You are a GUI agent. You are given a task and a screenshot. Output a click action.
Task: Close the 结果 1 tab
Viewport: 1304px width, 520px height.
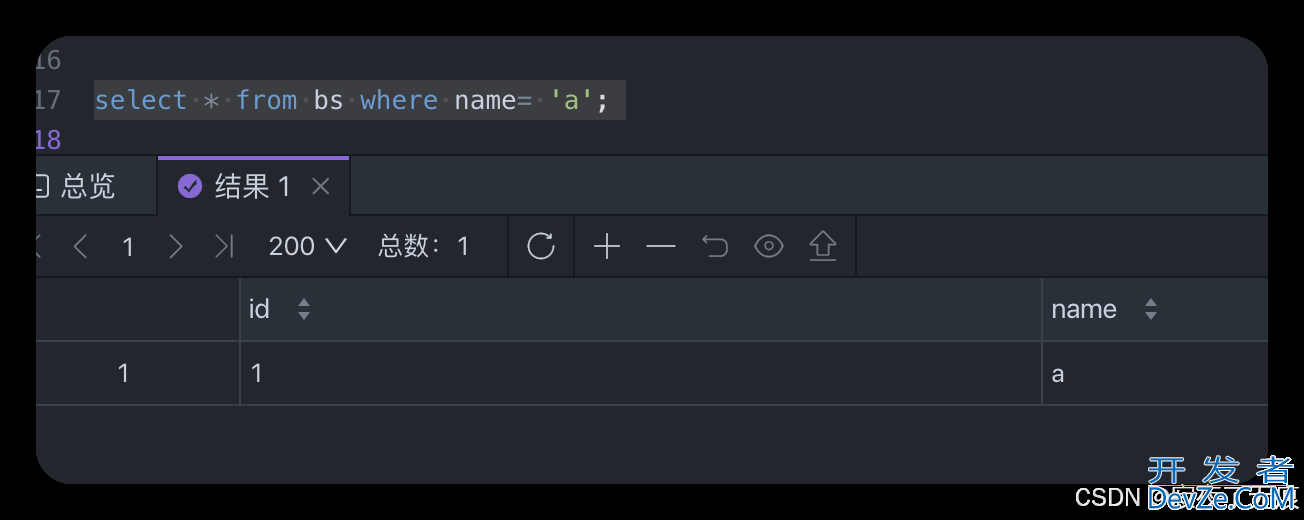[x=320, y=186]
